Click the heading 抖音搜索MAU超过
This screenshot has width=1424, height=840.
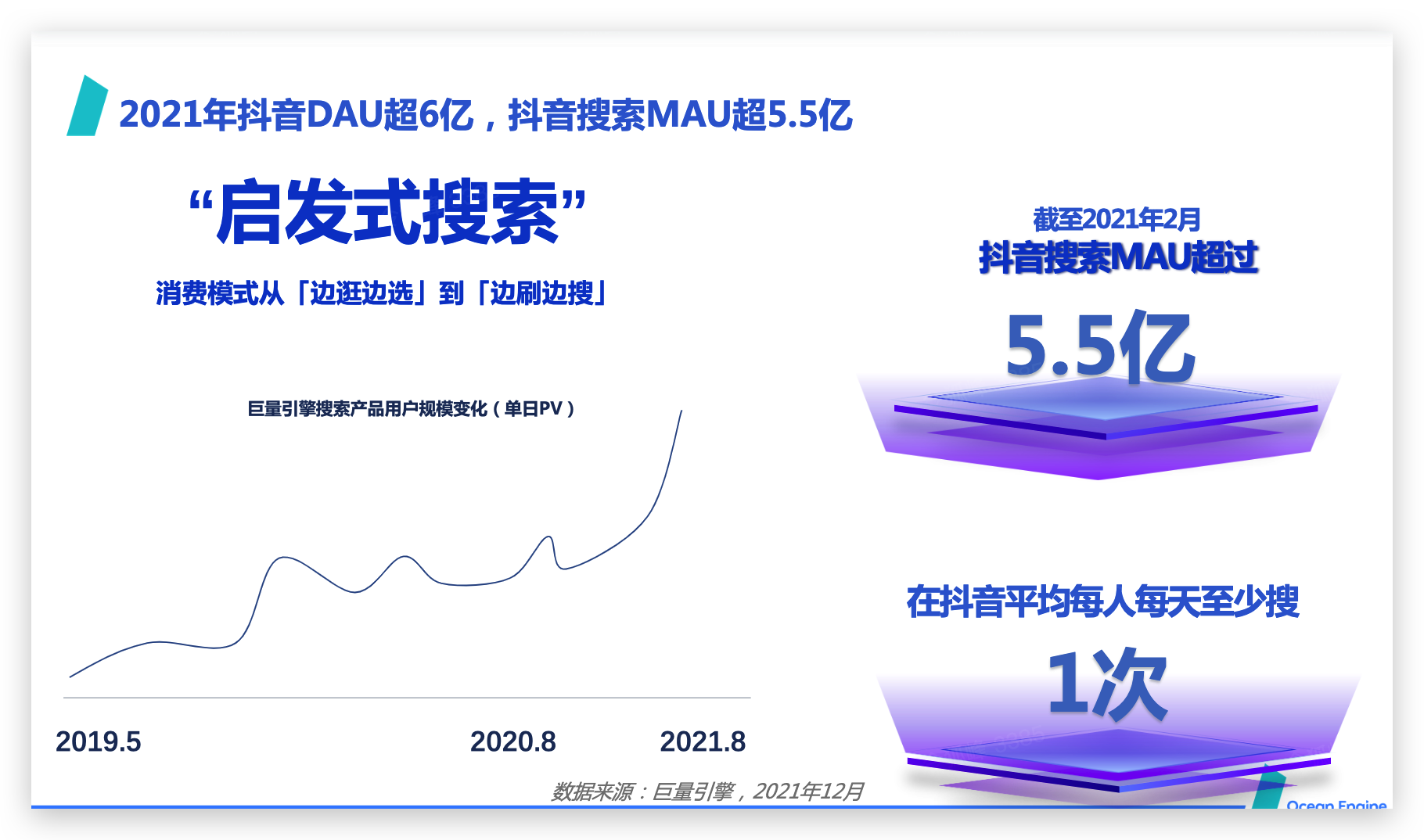click(1119, 257)
